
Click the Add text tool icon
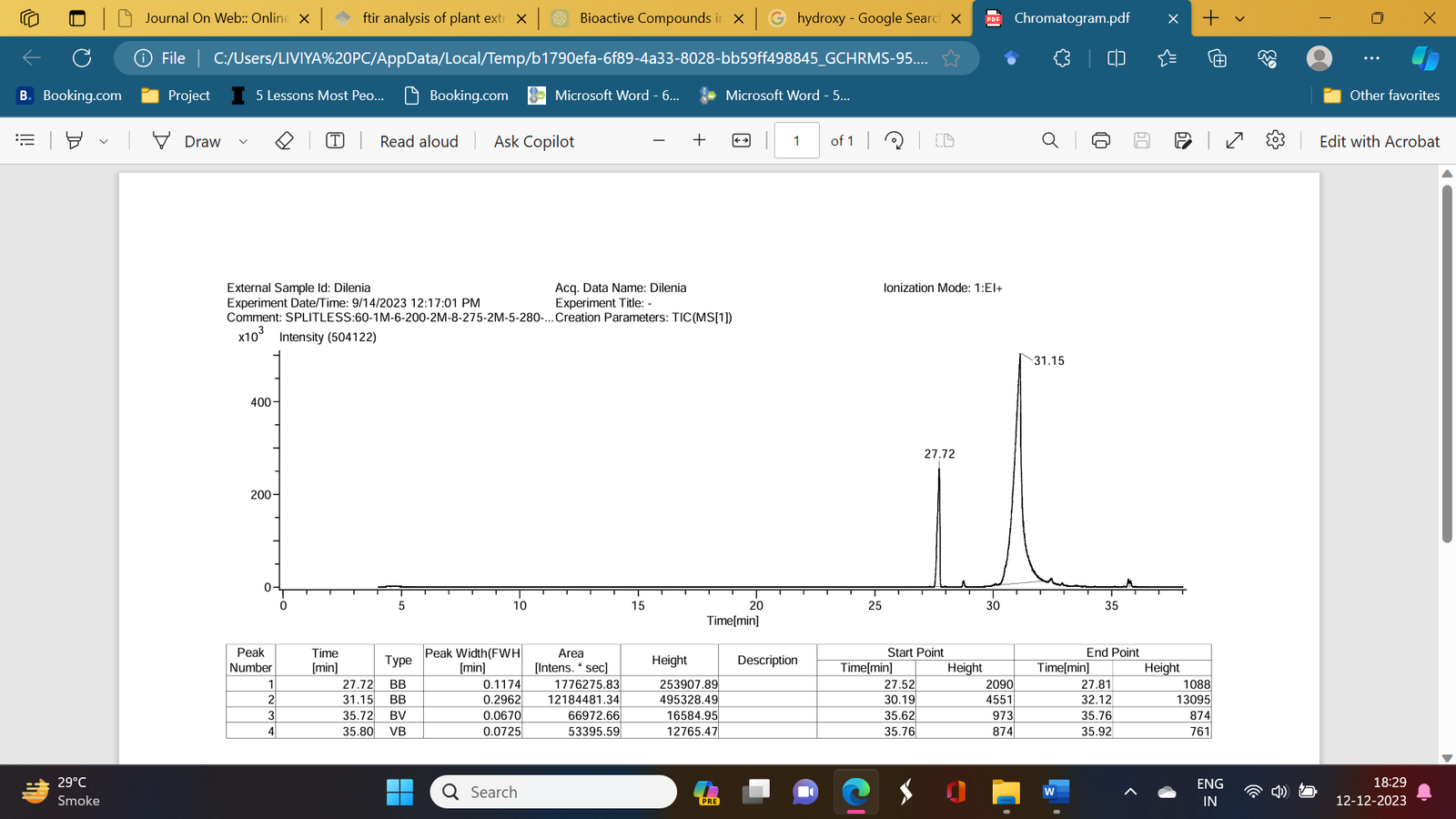335,140
